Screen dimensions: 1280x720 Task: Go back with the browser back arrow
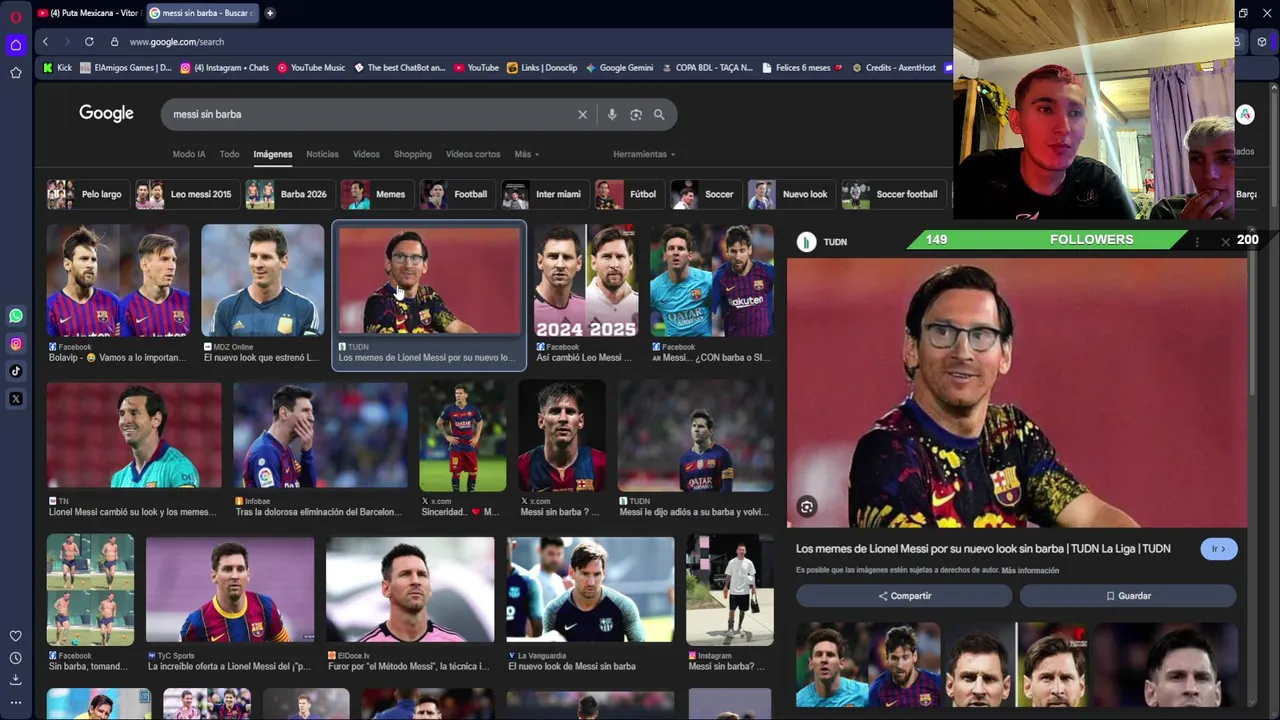point(45,42)
